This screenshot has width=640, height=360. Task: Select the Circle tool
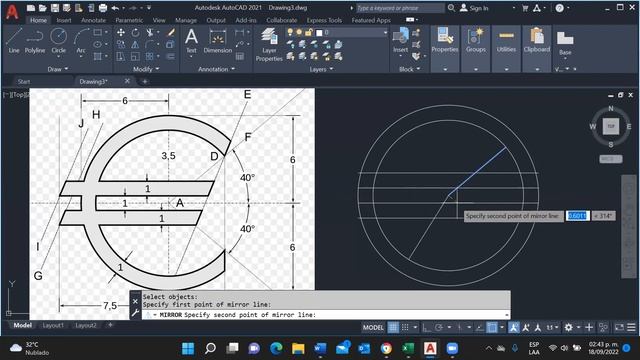[58, 40]
